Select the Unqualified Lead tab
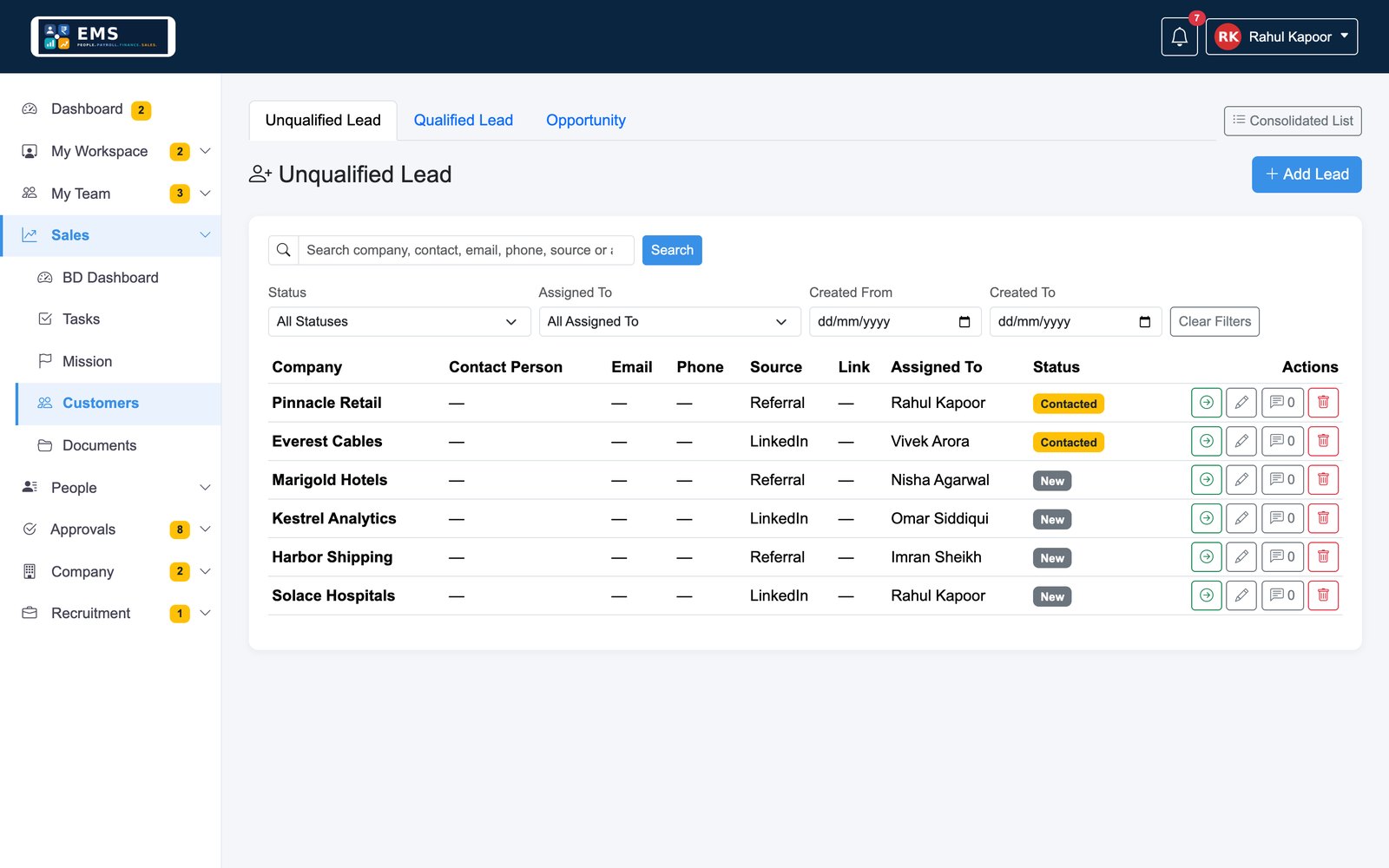Screen dimensions: 1389x868 pyautogui.click(x=323, y=121)
